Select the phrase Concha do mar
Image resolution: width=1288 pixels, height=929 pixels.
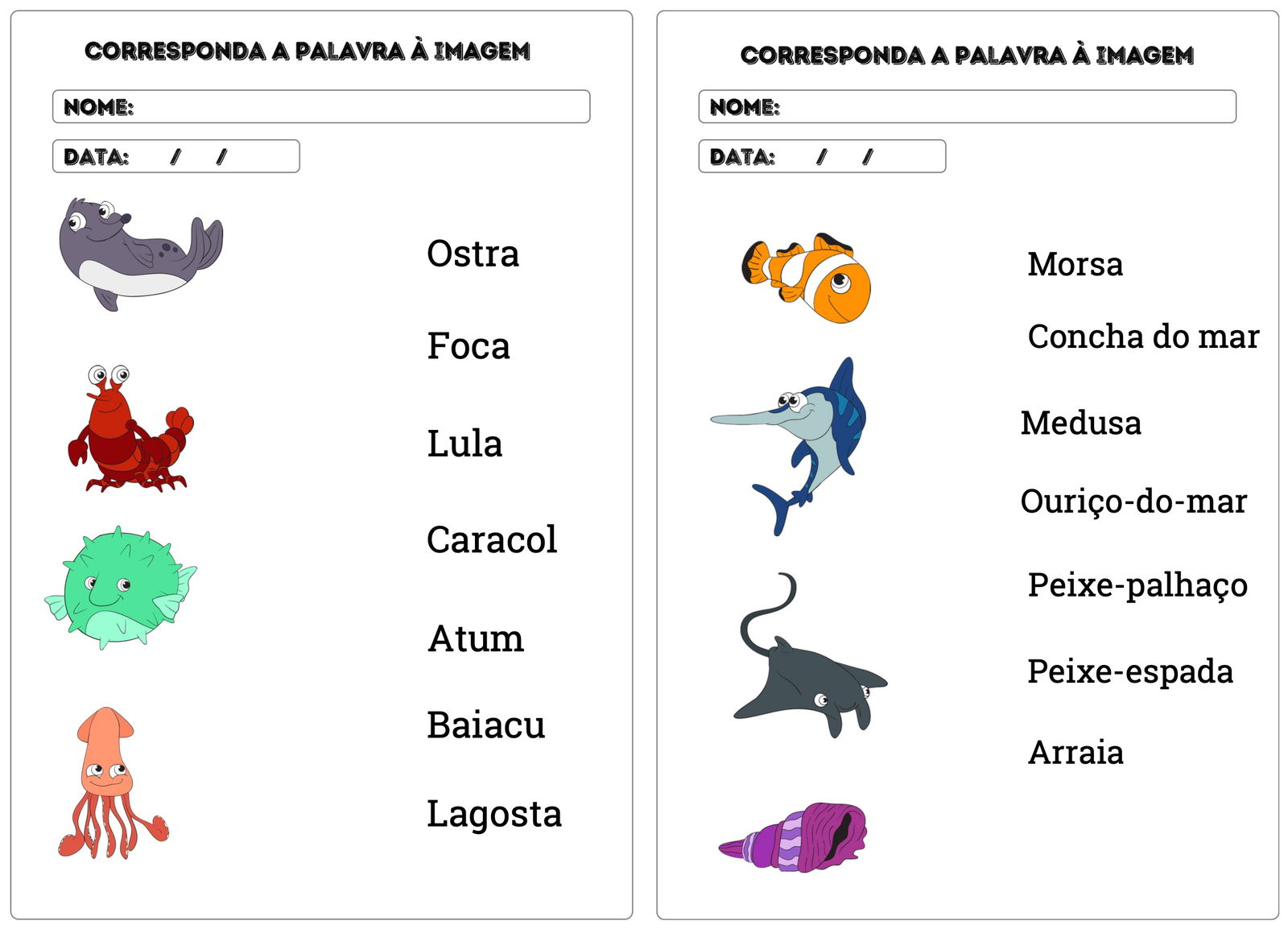1144,337
